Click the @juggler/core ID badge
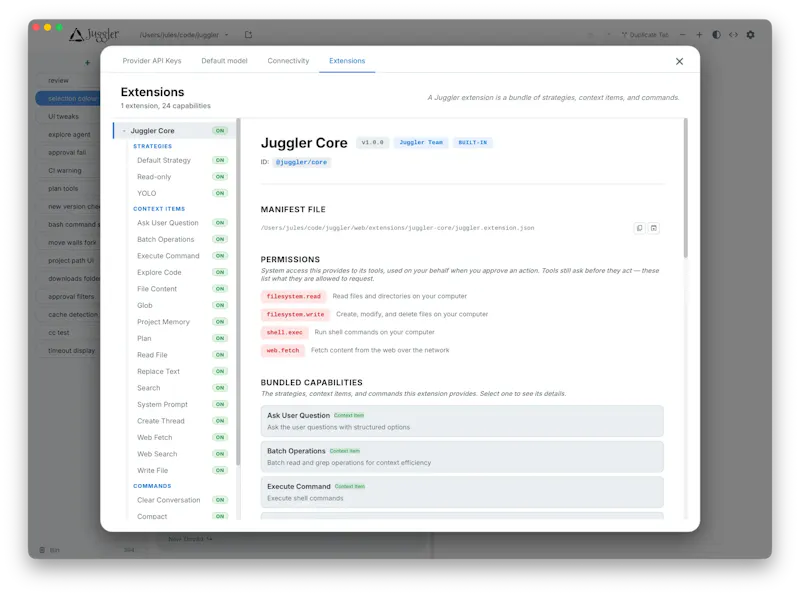Viewport: 800px width, 596px height. 301,162
